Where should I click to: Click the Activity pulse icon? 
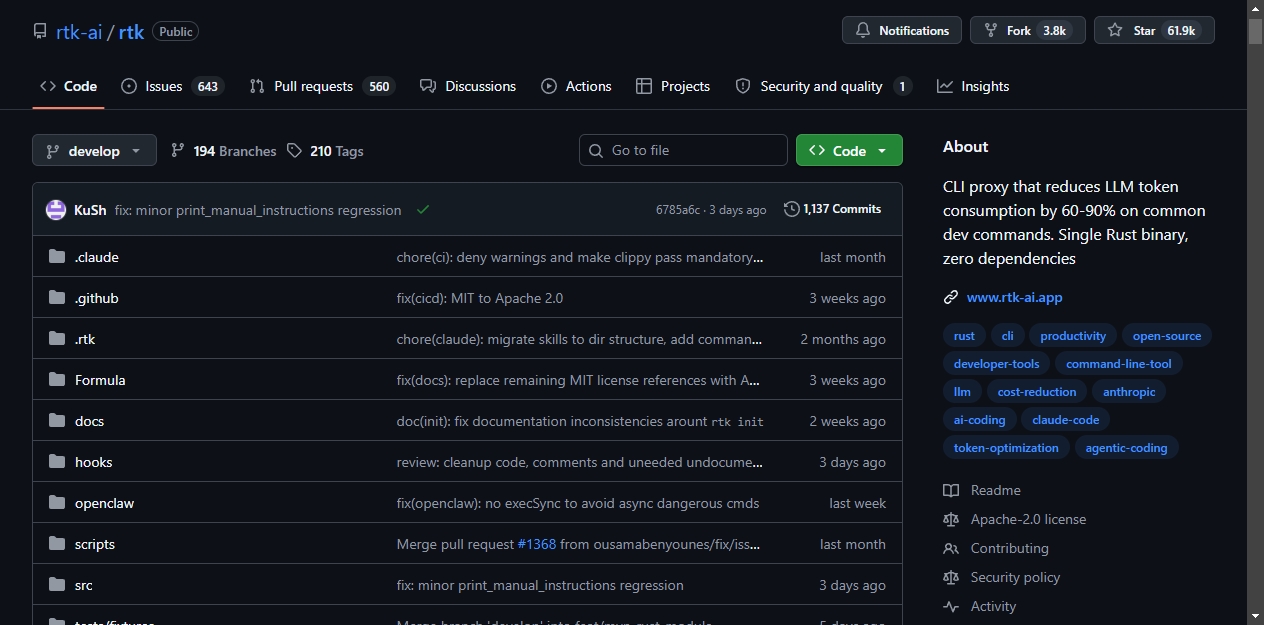click(951, 606)
